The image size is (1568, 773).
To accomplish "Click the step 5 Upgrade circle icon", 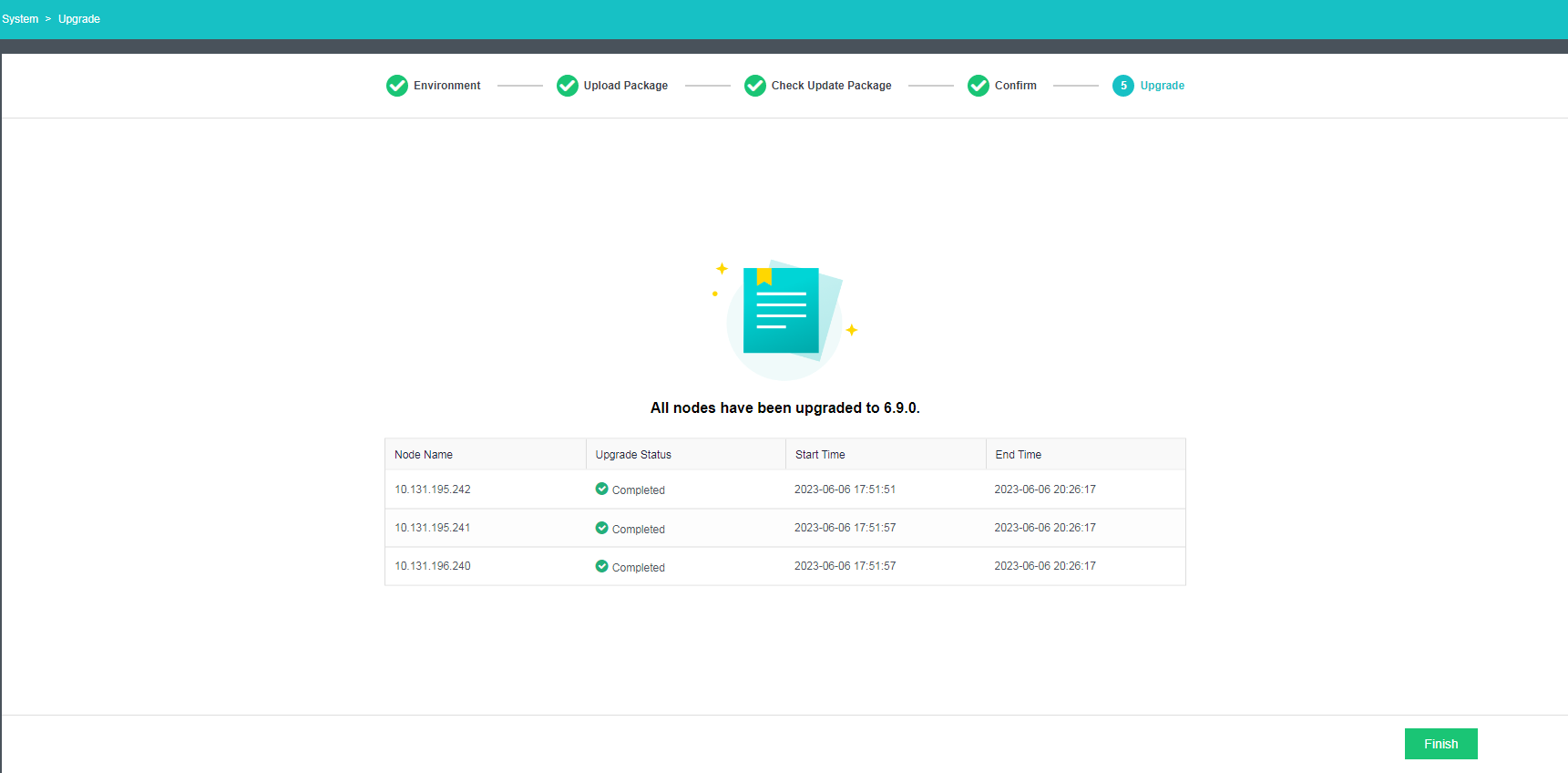I will click(1122, 86).
